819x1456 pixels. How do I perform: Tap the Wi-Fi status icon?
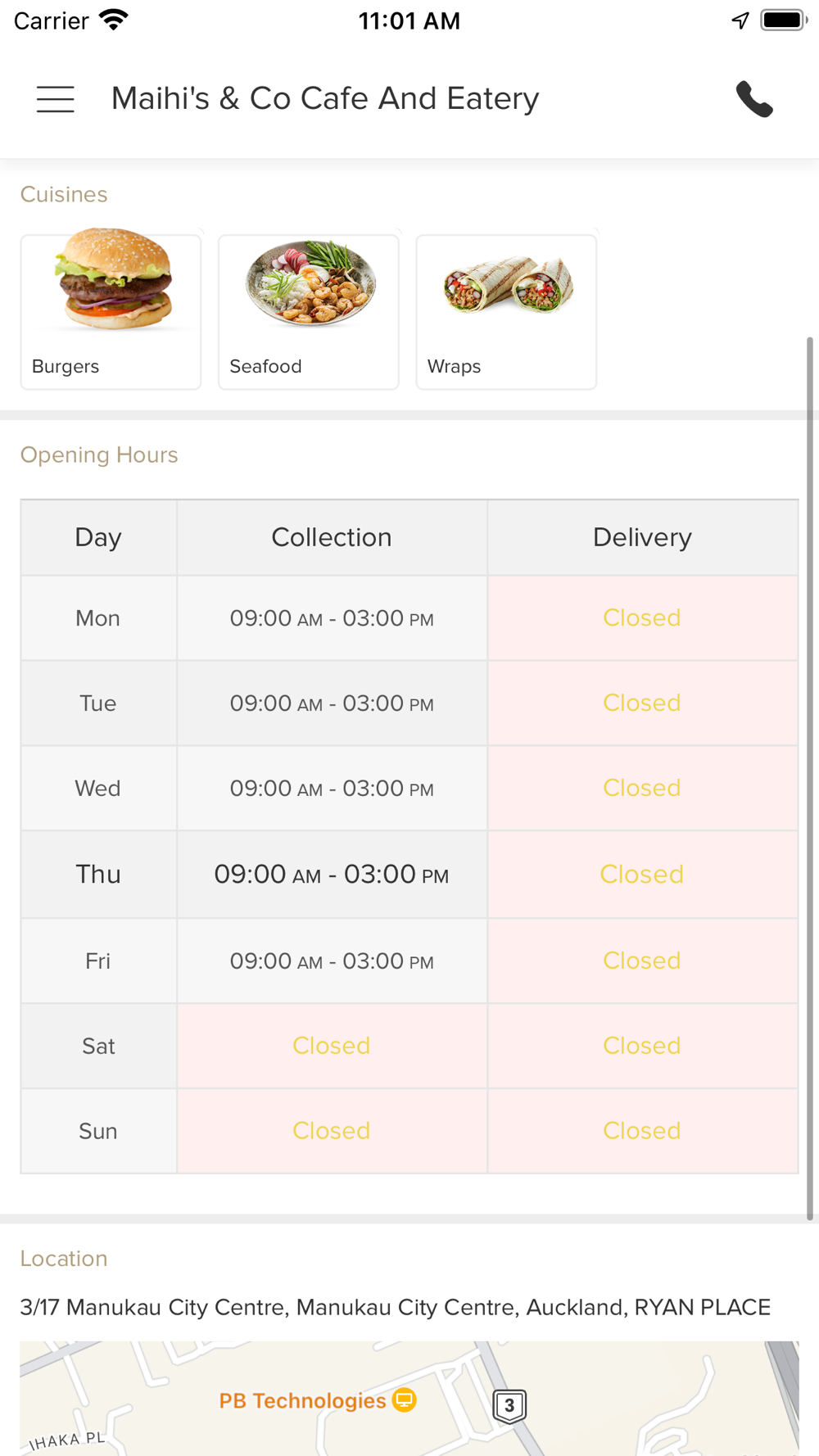tap(114, 20)
